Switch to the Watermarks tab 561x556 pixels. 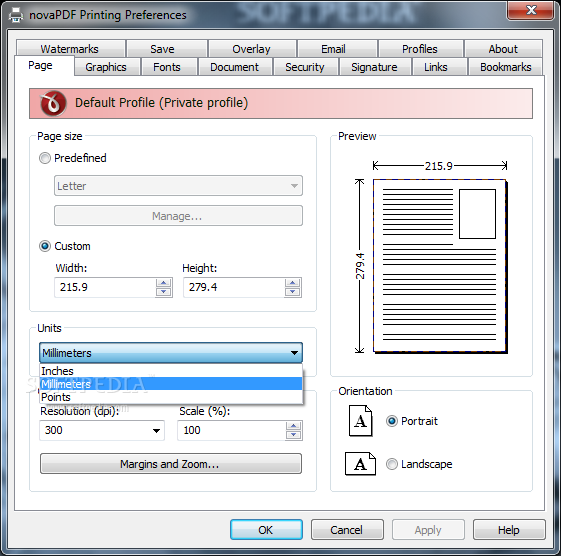[x=70, y=49]
